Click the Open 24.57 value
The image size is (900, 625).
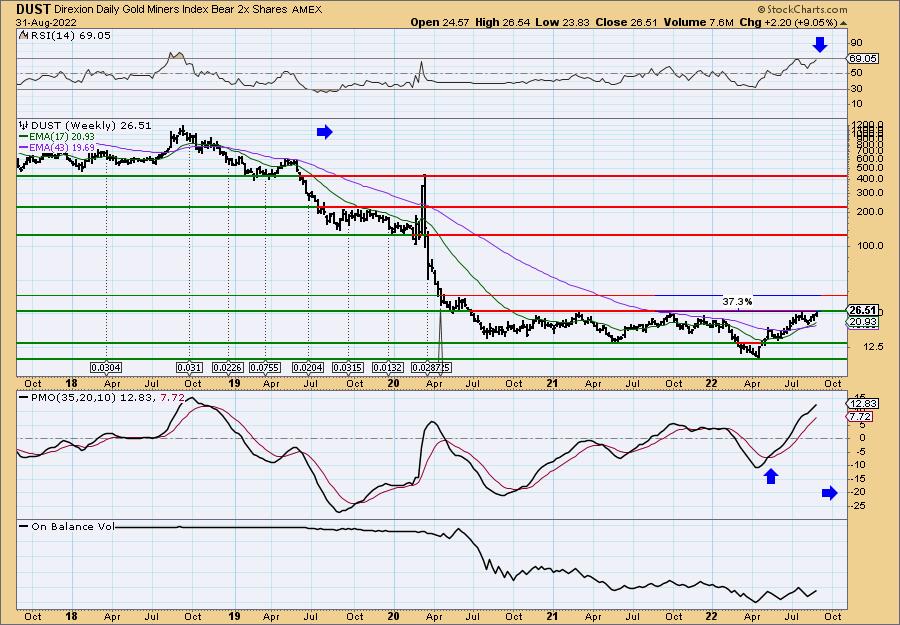[x=440, y=22]
